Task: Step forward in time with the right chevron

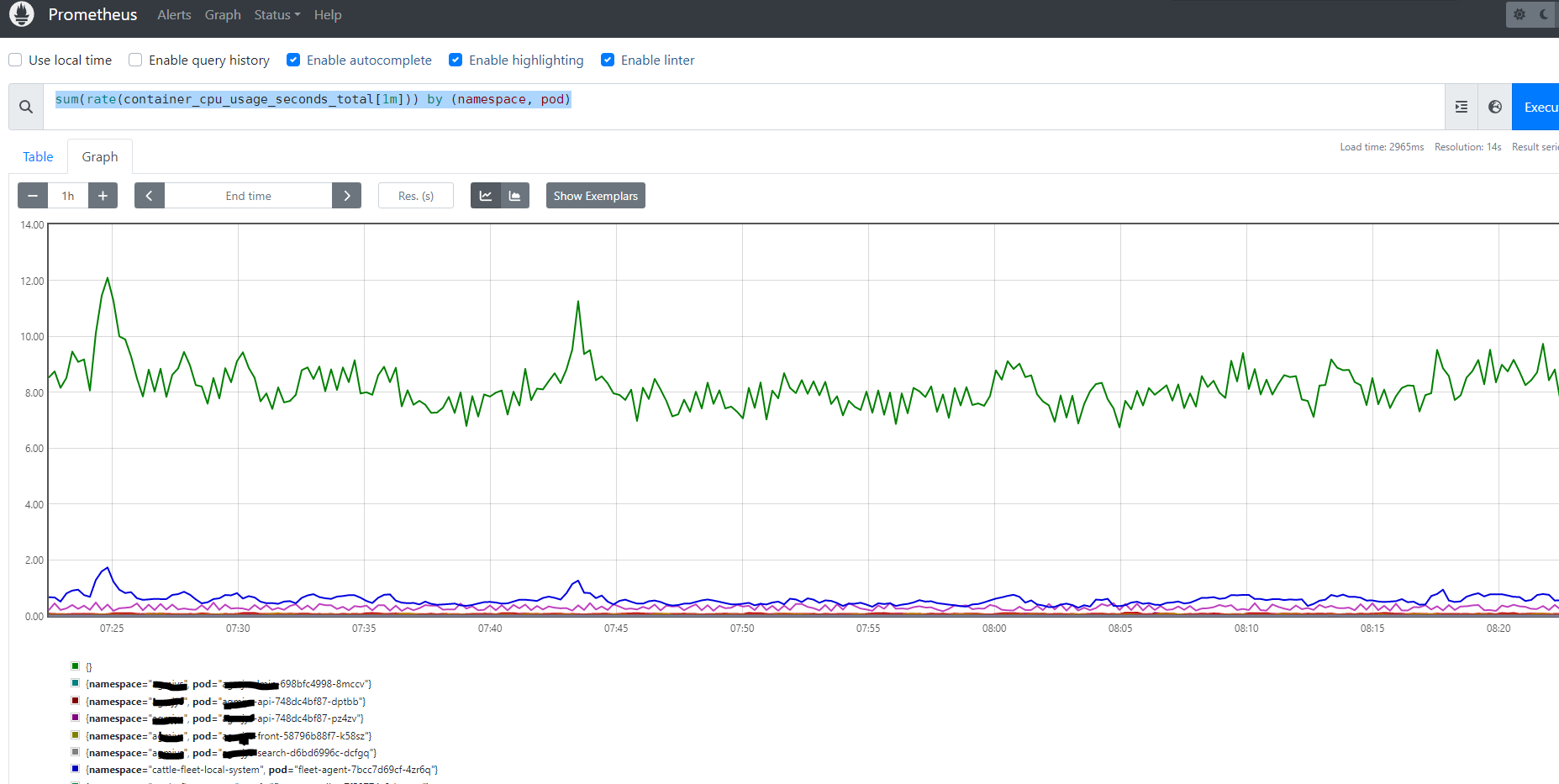Action: coord(346,195)
